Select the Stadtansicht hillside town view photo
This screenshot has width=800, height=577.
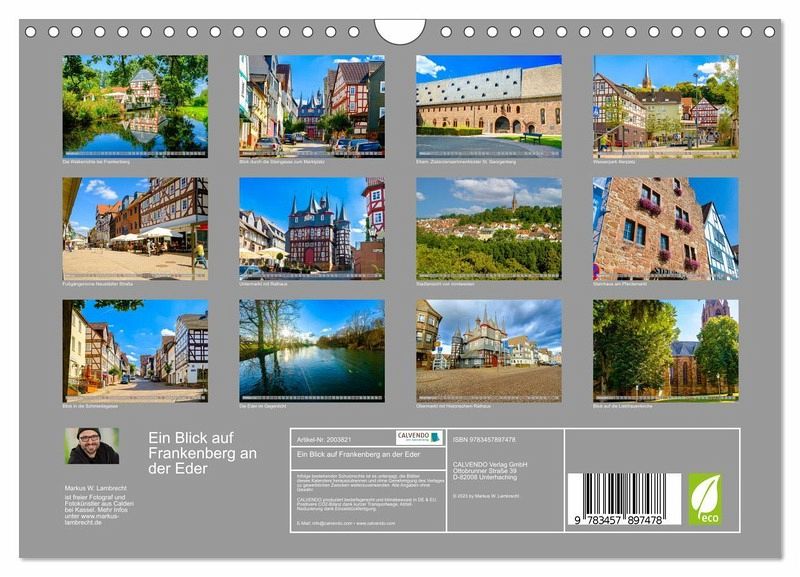point(488,228)
